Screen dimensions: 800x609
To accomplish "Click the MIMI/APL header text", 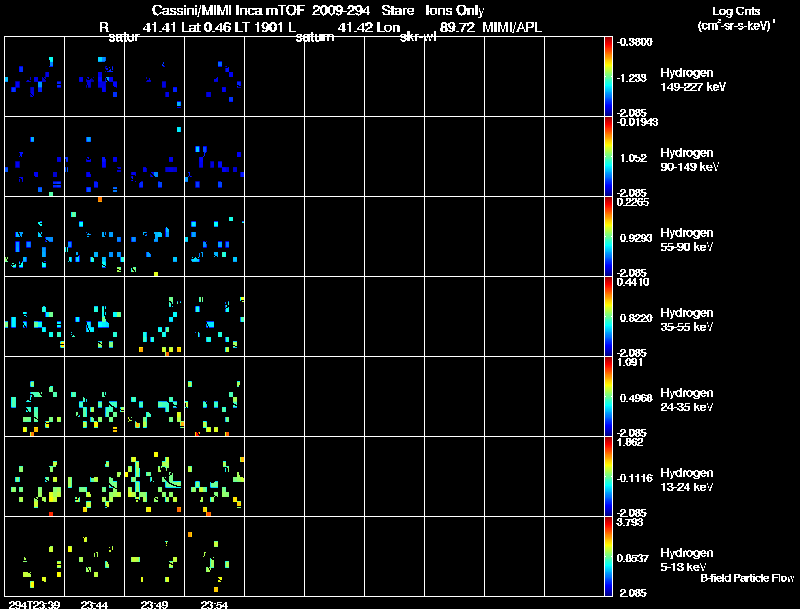I will pyautogui.click(x=512, y=27).
